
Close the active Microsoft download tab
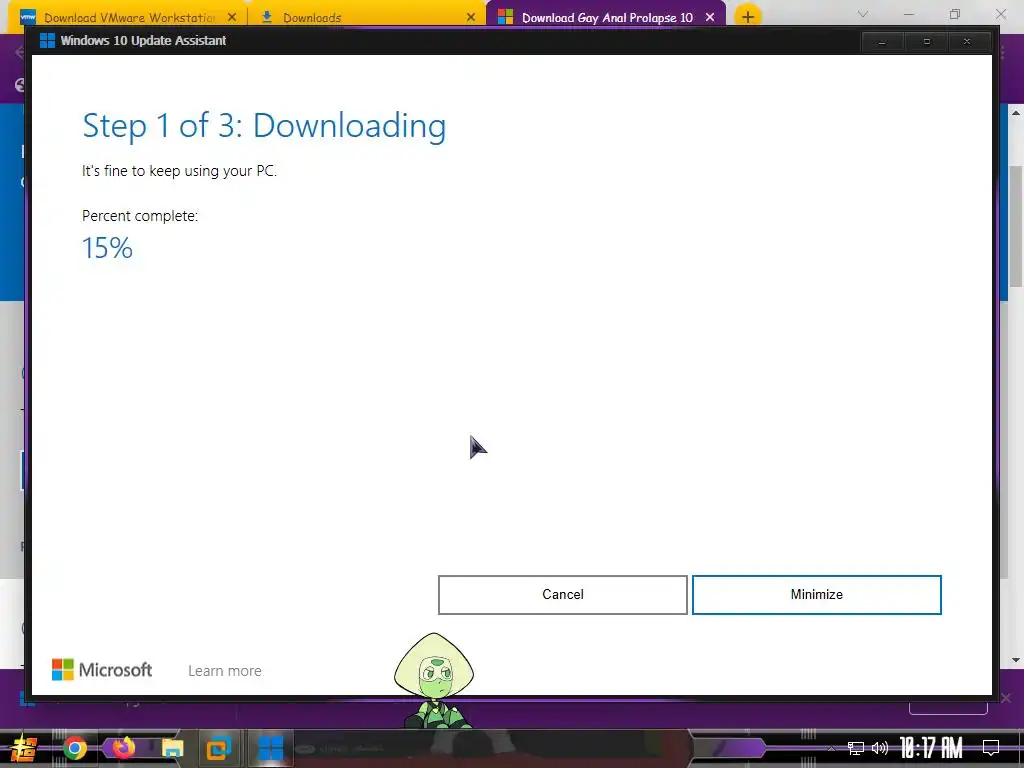710,17
